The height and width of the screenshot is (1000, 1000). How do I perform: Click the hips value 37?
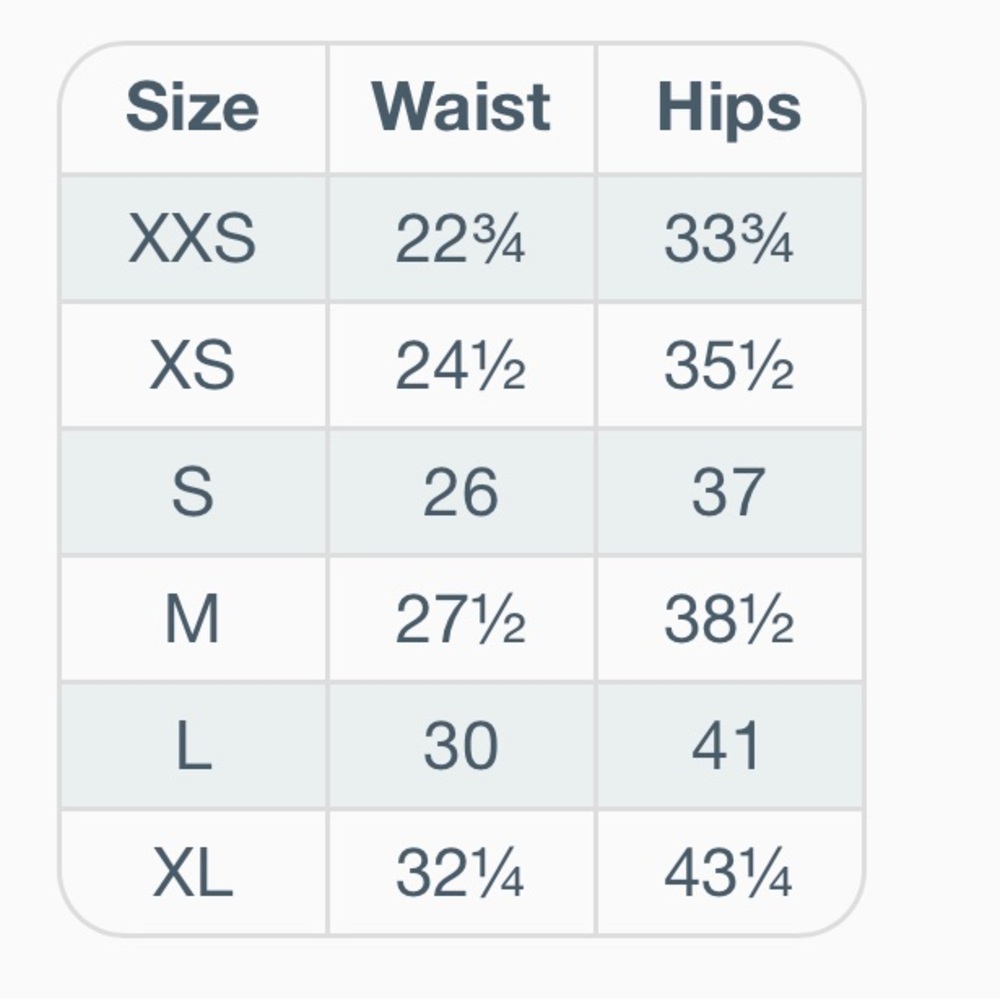click(729, 492)
